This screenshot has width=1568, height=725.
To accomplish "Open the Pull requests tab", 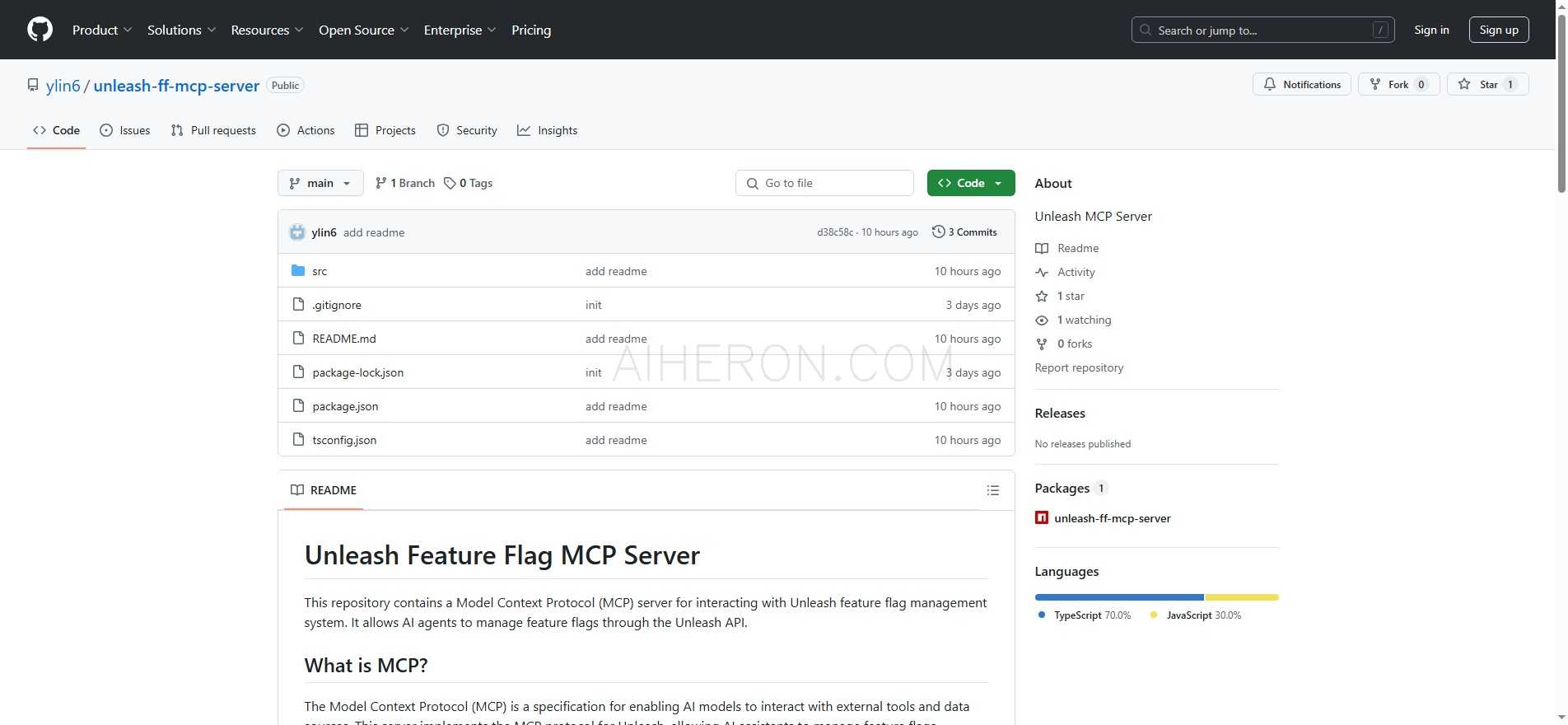I will click(213, 130).
